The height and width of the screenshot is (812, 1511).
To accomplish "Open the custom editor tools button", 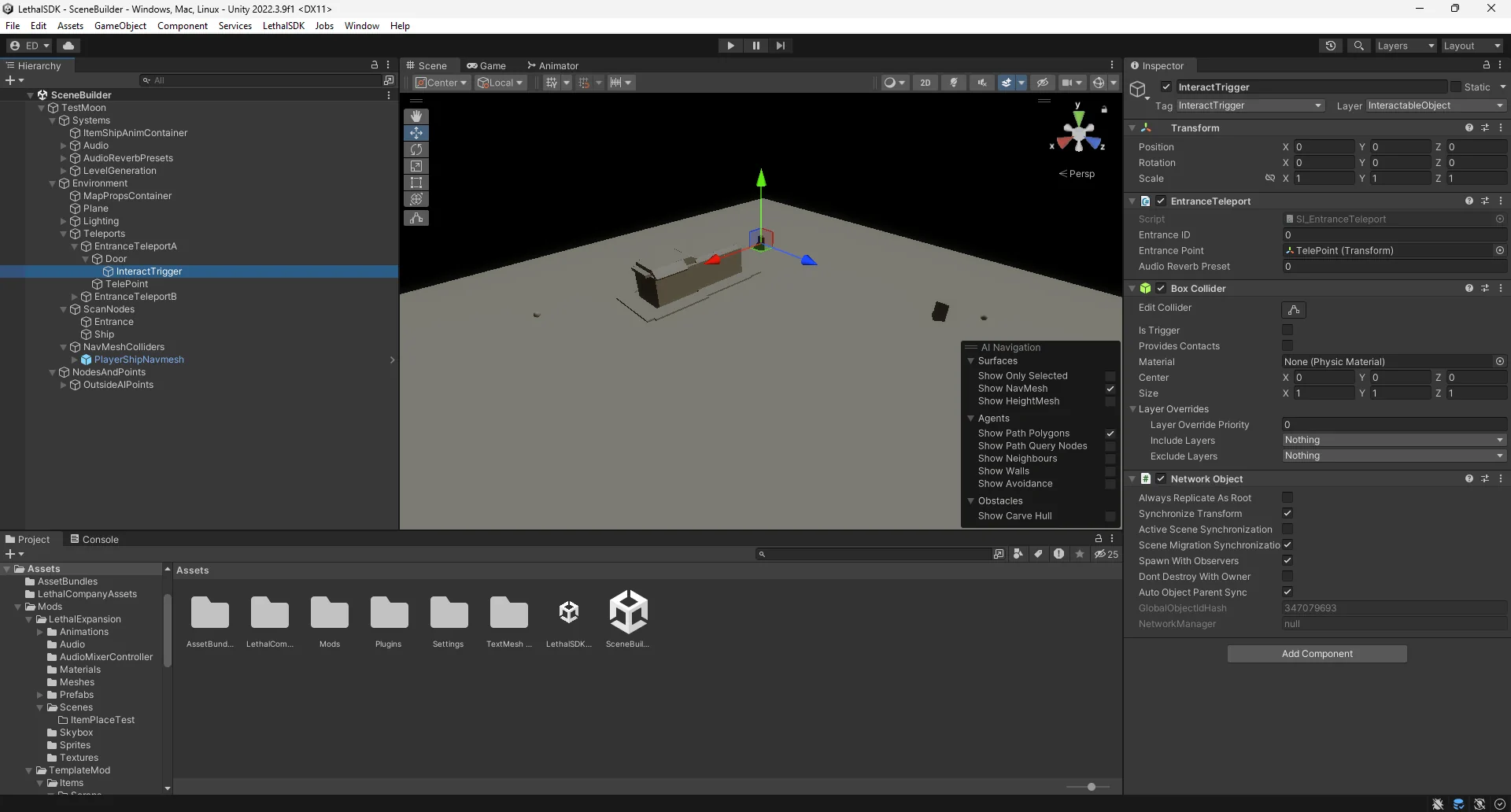I will pyautogui.click(x=416, y=218).
